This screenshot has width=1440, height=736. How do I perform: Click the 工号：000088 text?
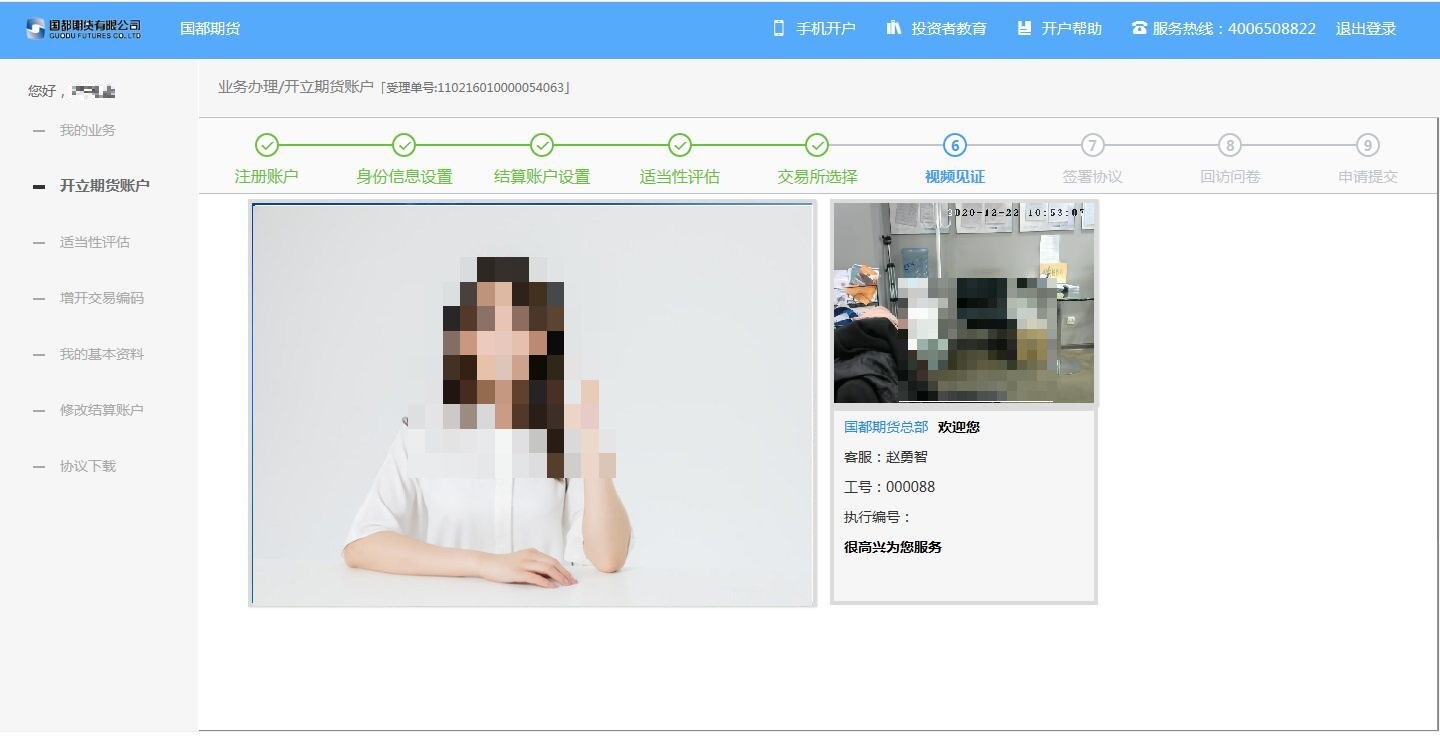coord(890,487)
